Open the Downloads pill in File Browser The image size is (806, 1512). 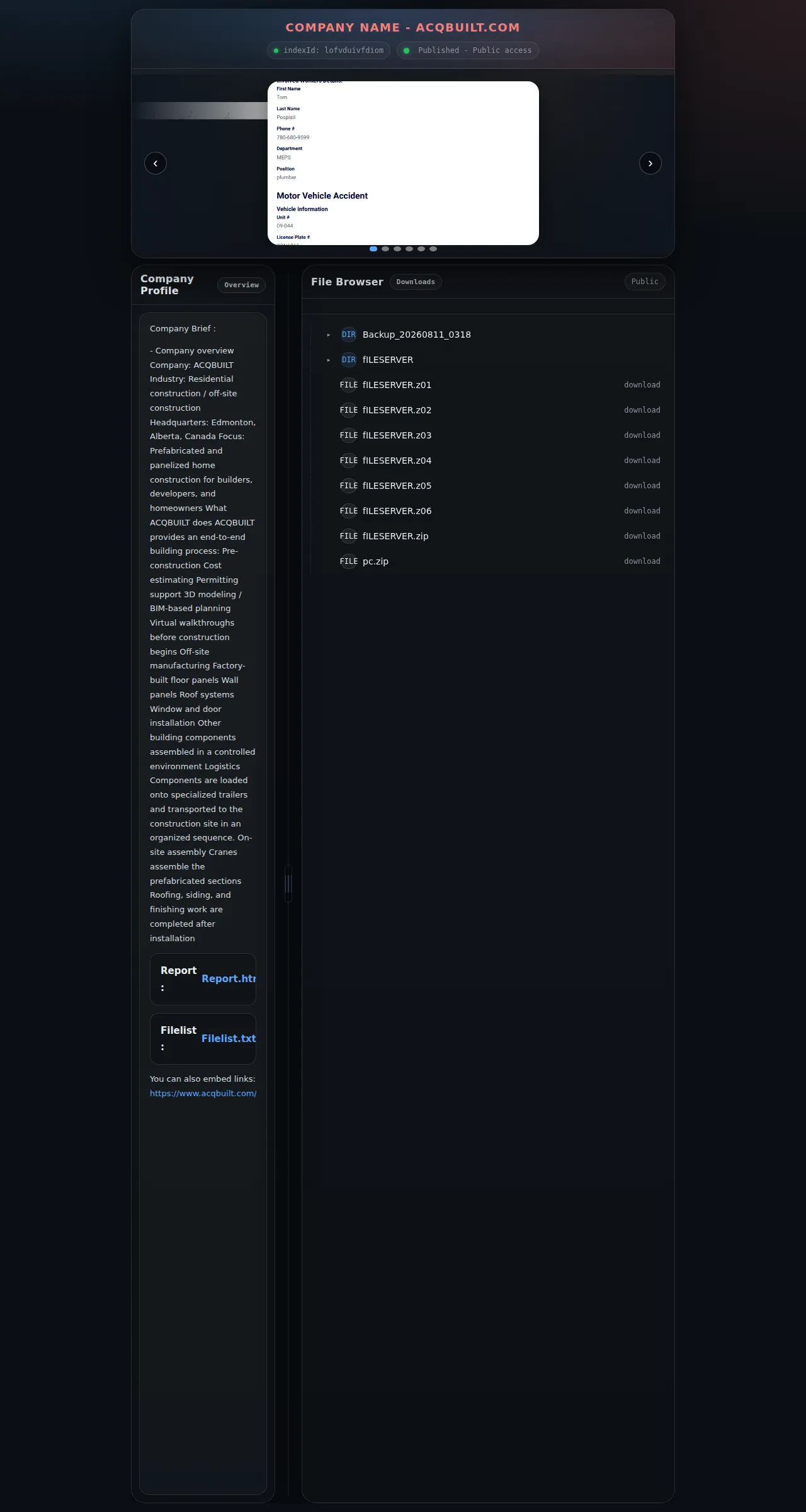click(416, 282)
